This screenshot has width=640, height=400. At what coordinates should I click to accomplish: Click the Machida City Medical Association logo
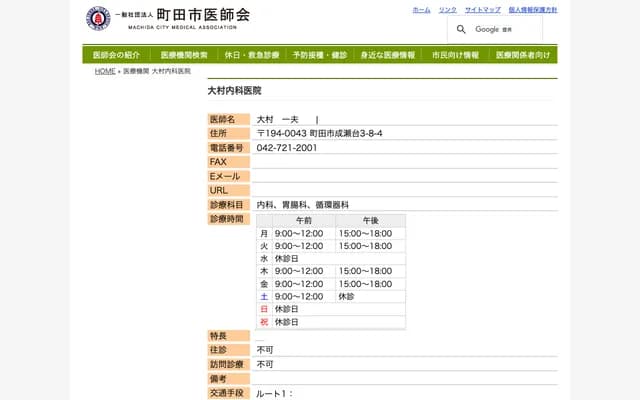click(98, 18)
